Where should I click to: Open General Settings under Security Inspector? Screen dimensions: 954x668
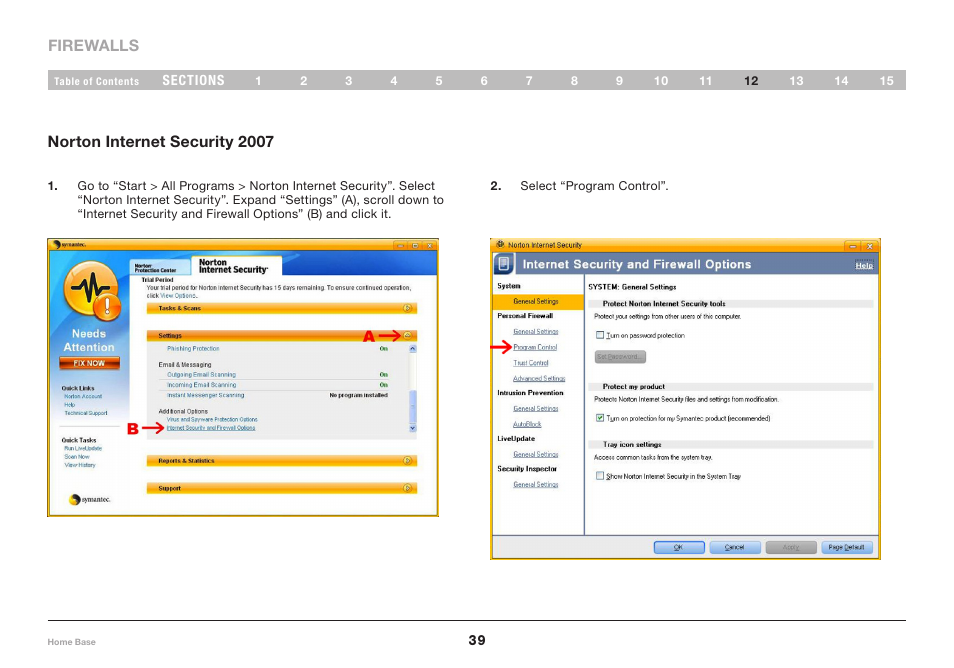536,485
